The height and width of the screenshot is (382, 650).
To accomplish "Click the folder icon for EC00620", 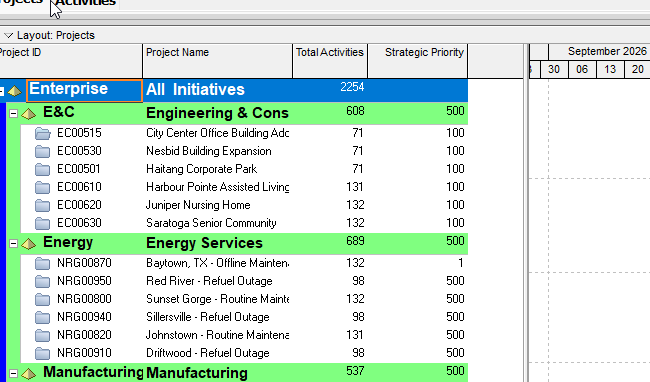I will [x=43, y=206].
